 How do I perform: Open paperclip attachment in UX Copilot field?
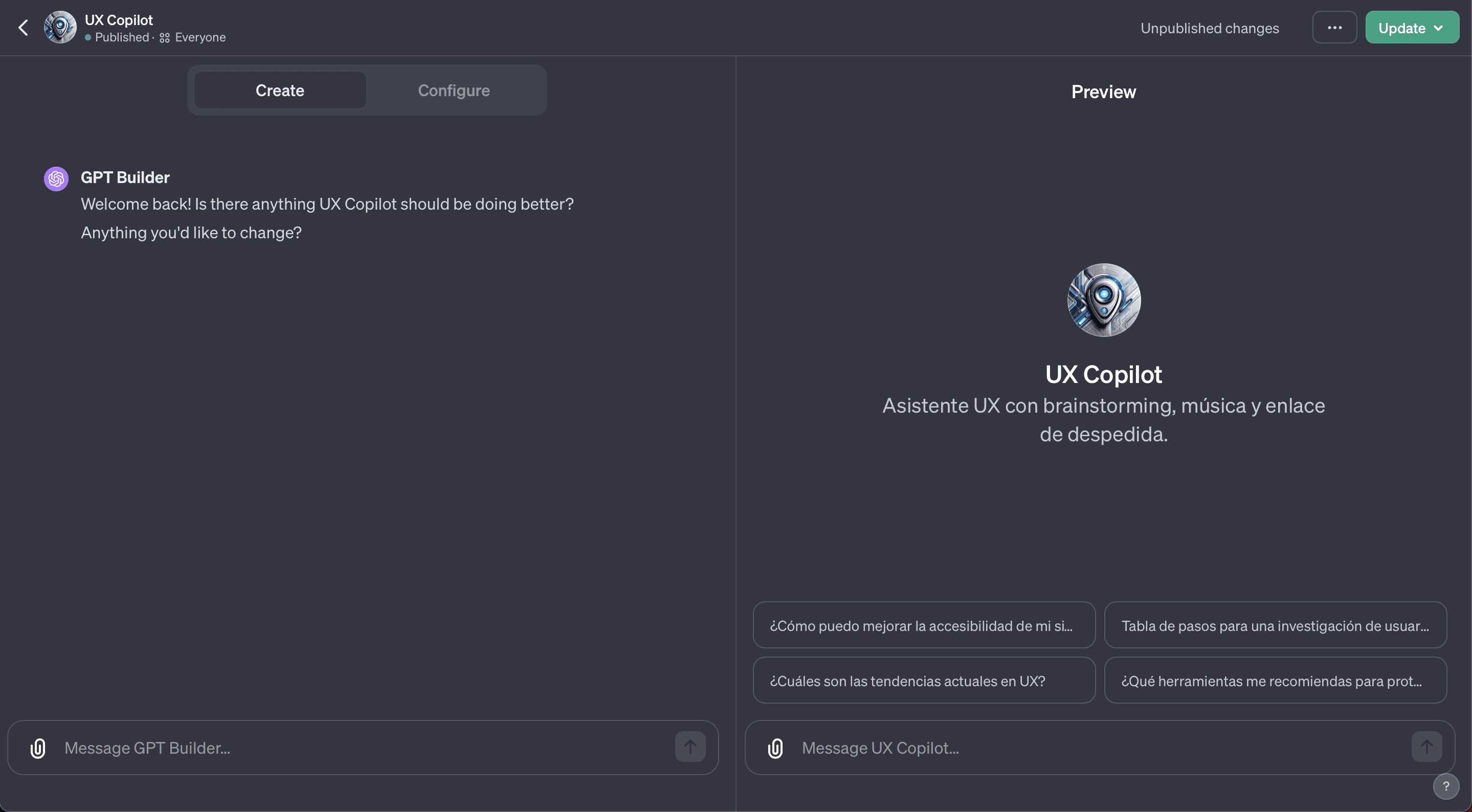click(775, 748)
